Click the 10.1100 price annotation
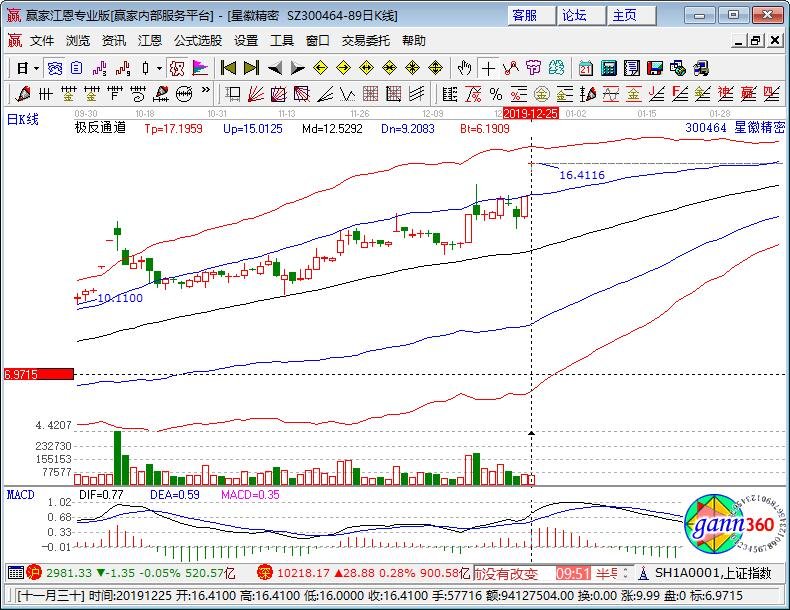The height and width of the screenshot is (610, 790). (x=120, y=298)
